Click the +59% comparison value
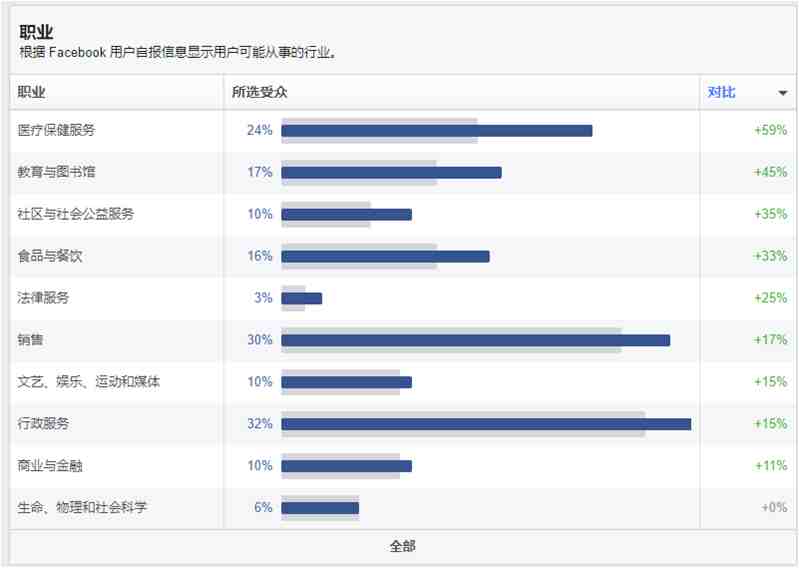 [x=770, y=130]
